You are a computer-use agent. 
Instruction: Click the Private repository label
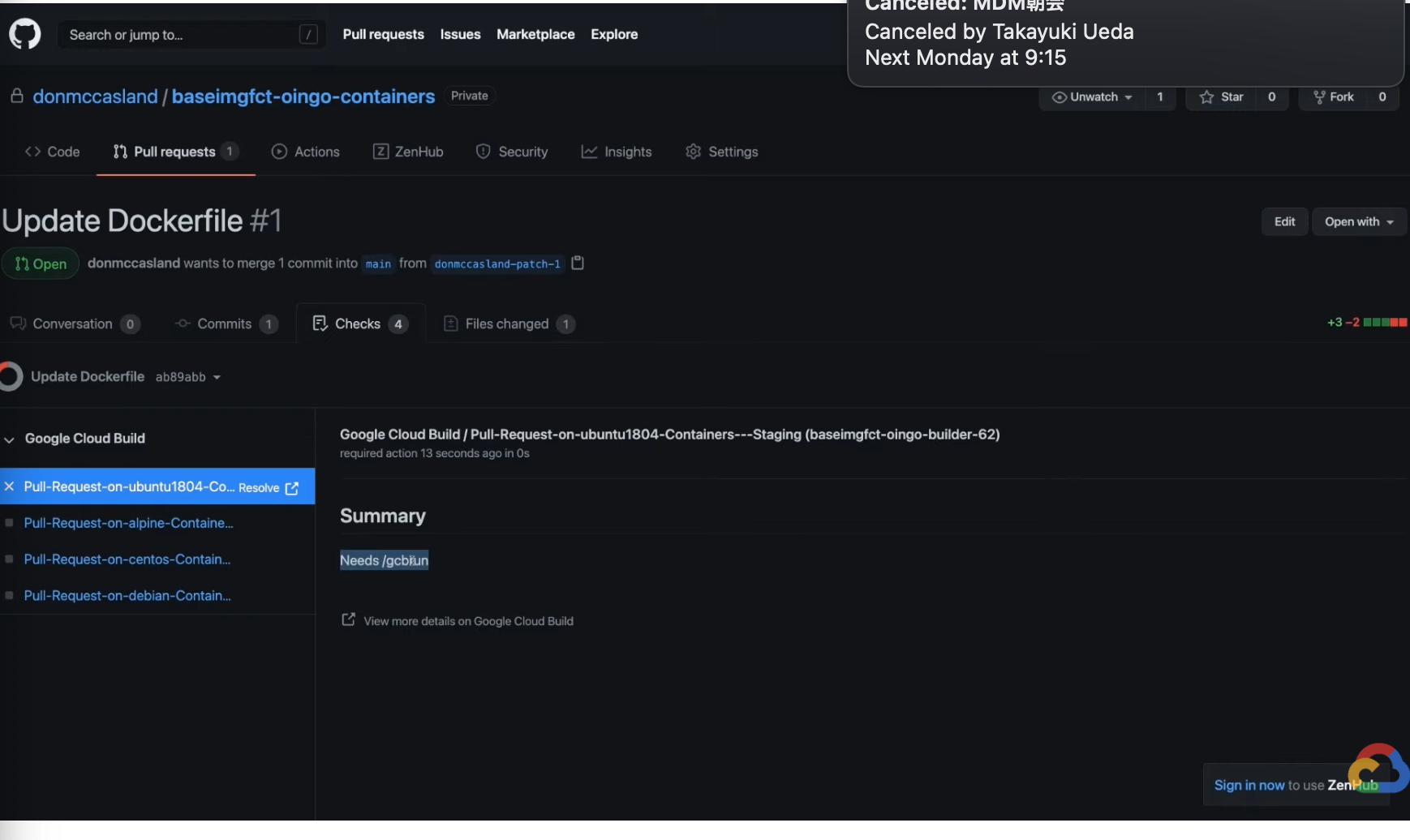(470, 96)
